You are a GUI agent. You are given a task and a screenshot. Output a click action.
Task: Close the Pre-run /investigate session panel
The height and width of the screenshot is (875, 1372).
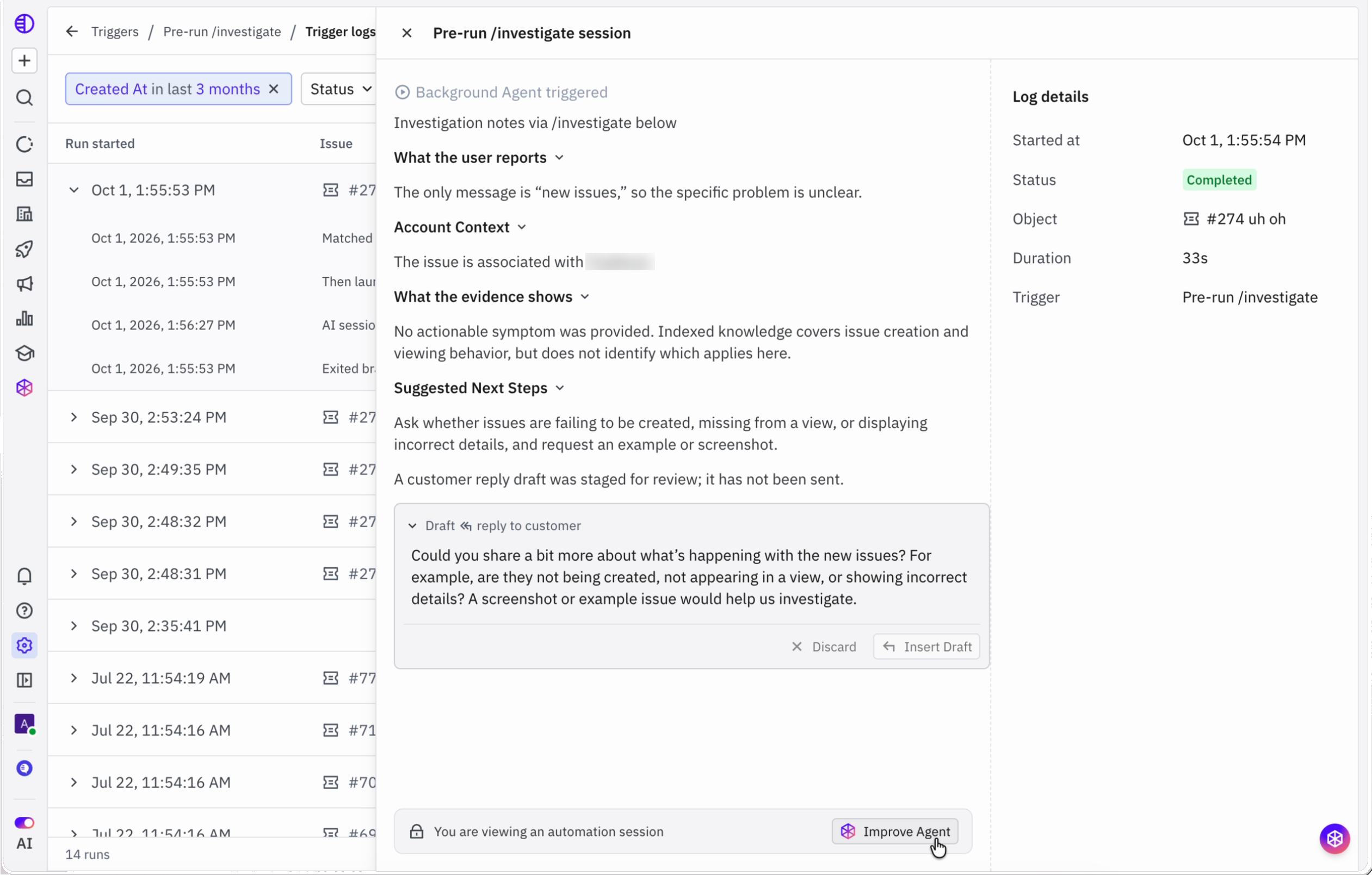coord(406,33)
